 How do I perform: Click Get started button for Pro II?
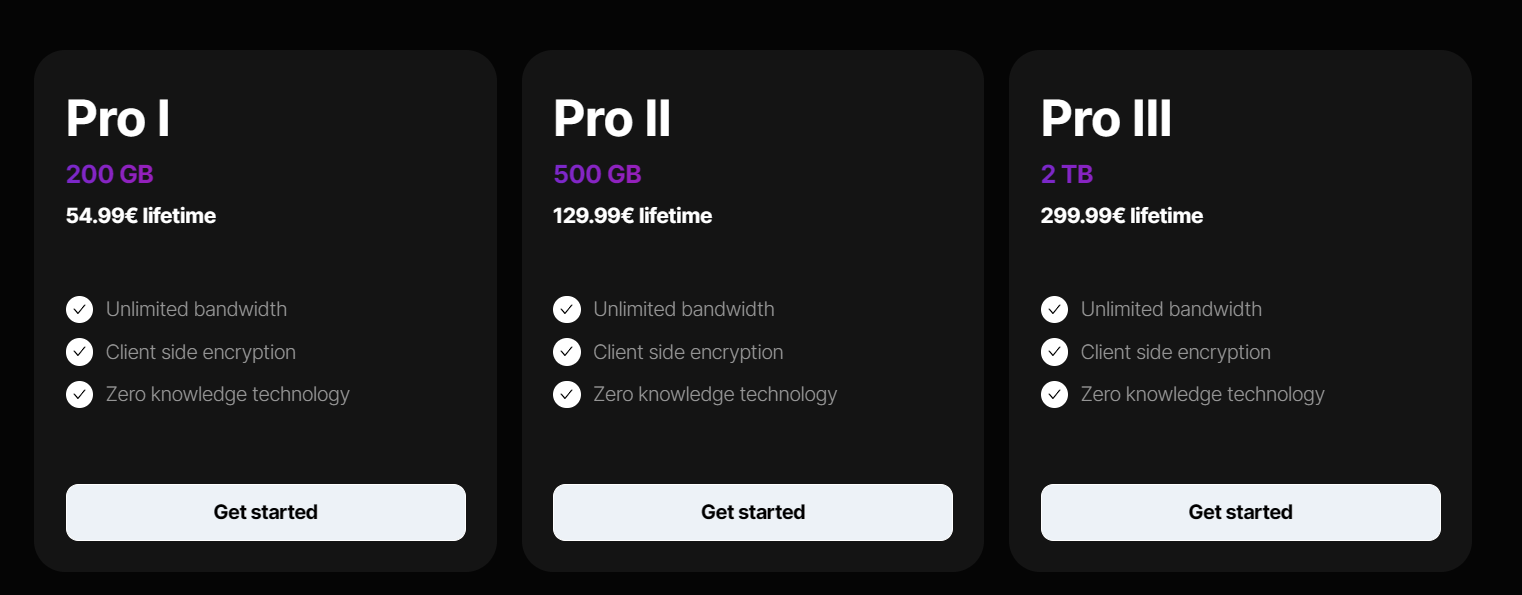click(752, 512)
